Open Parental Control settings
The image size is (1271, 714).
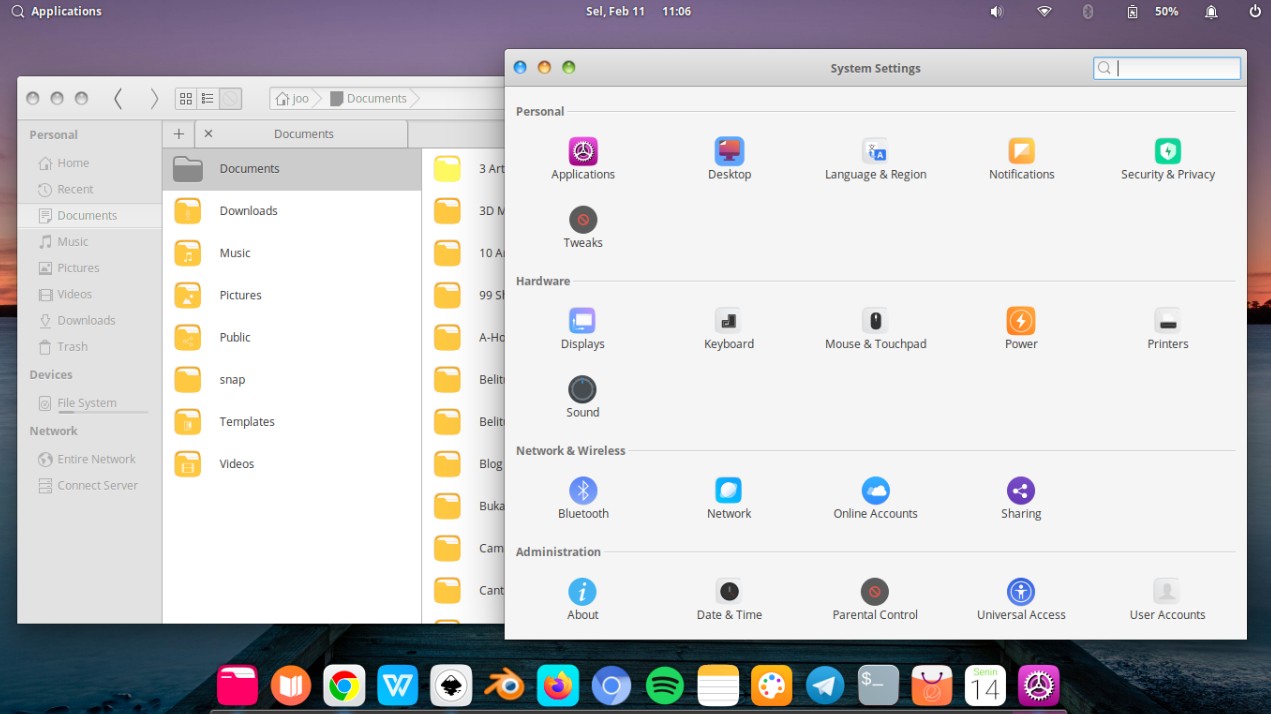(874, 598)
